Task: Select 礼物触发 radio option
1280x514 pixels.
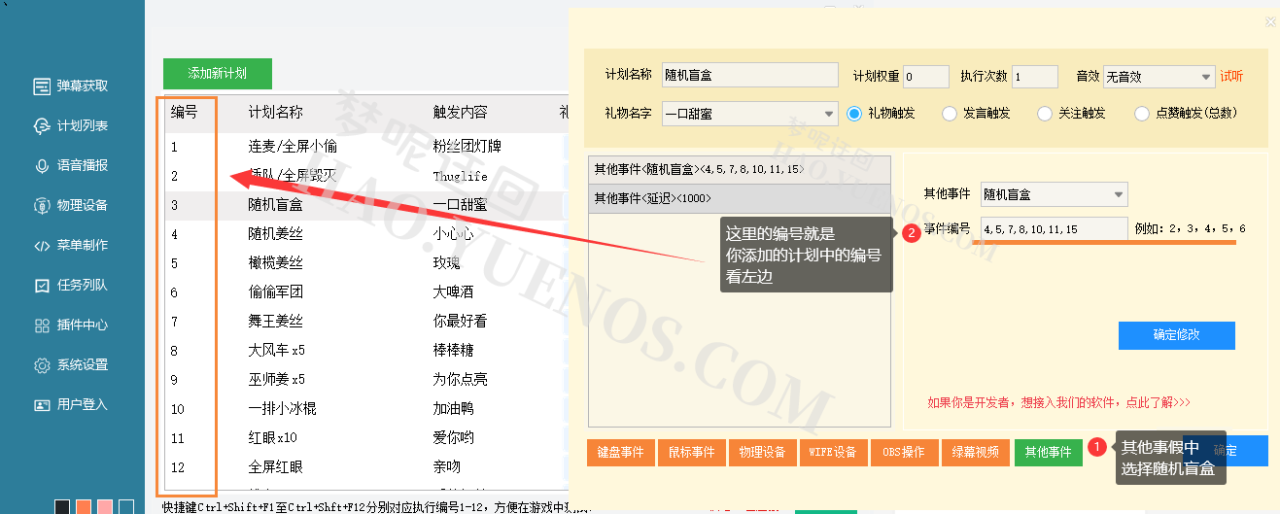Action: coord(854,114)
